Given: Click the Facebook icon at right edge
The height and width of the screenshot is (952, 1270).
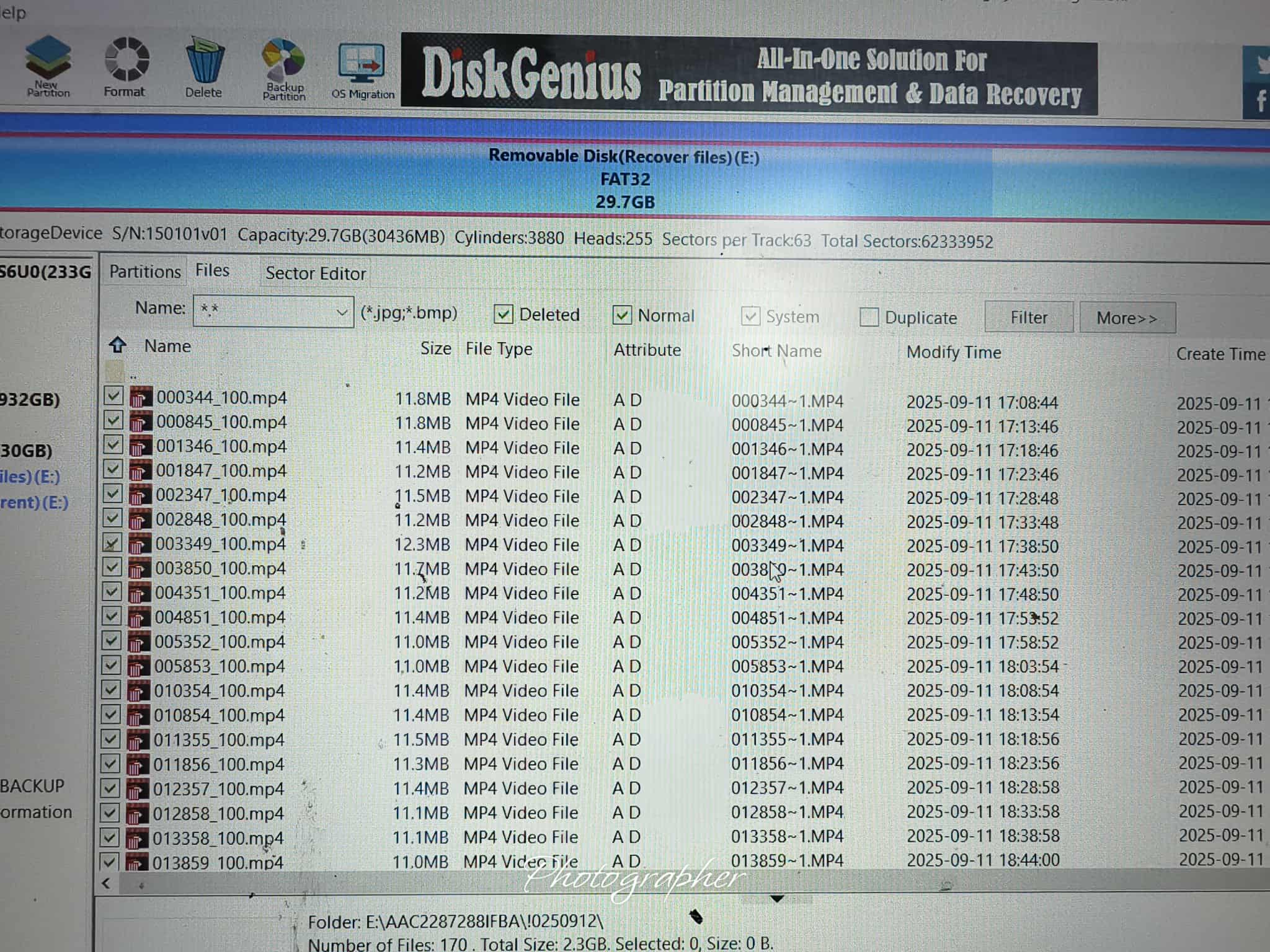Looking at the screenshot, I should coord(1258,100).
